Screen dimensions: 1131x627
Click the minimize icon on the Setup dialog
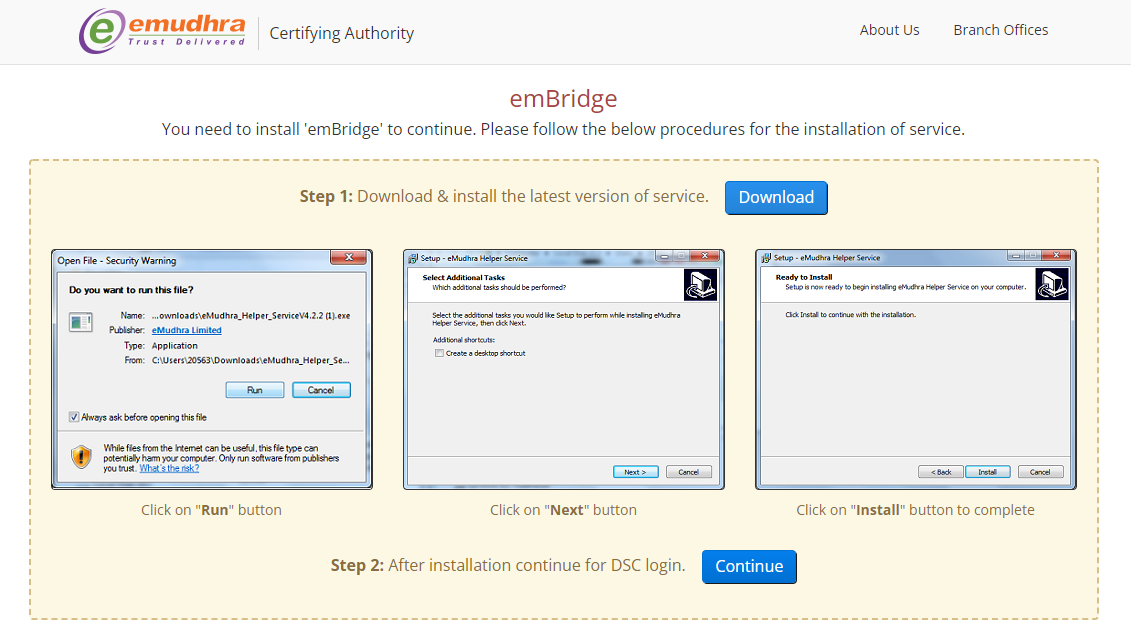tap(663, 256)
